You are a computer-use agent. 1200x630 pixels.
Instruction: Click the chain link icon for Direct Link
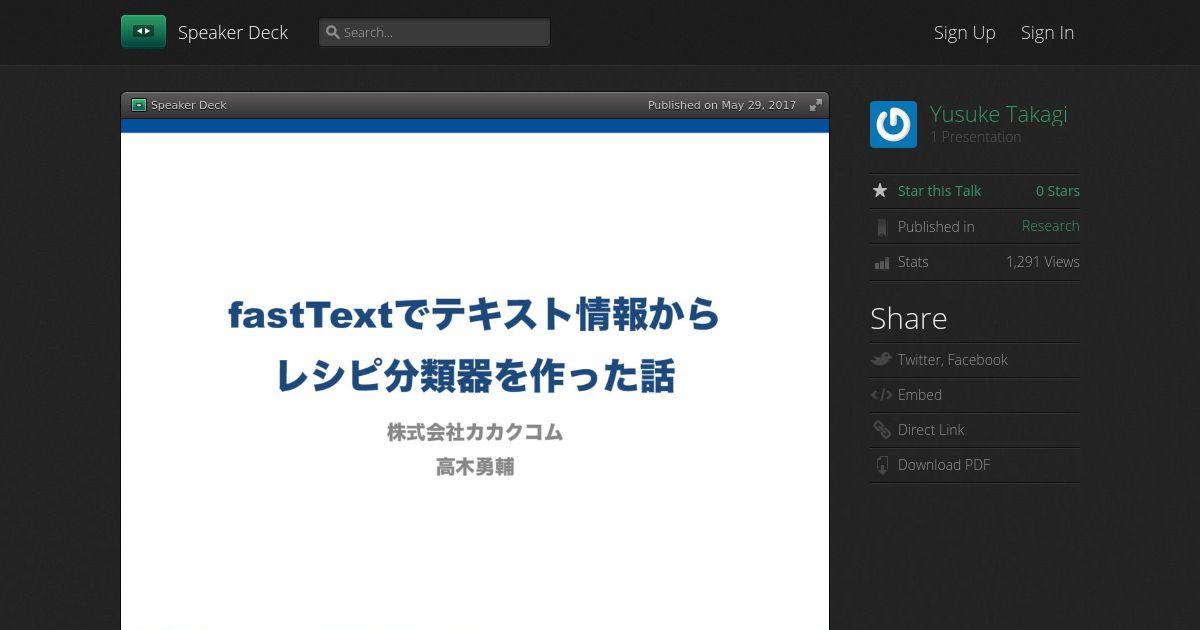[x=881, y=430]
